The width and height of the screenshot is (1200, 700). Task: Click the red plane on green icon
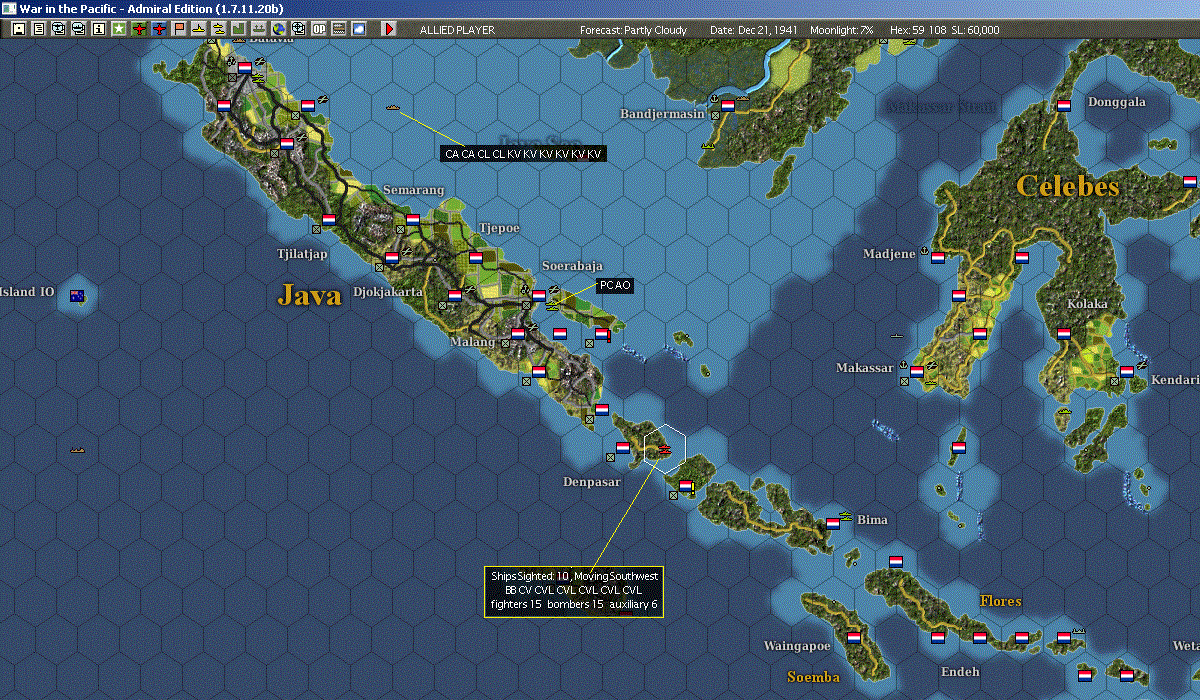[x=139, y=29]
